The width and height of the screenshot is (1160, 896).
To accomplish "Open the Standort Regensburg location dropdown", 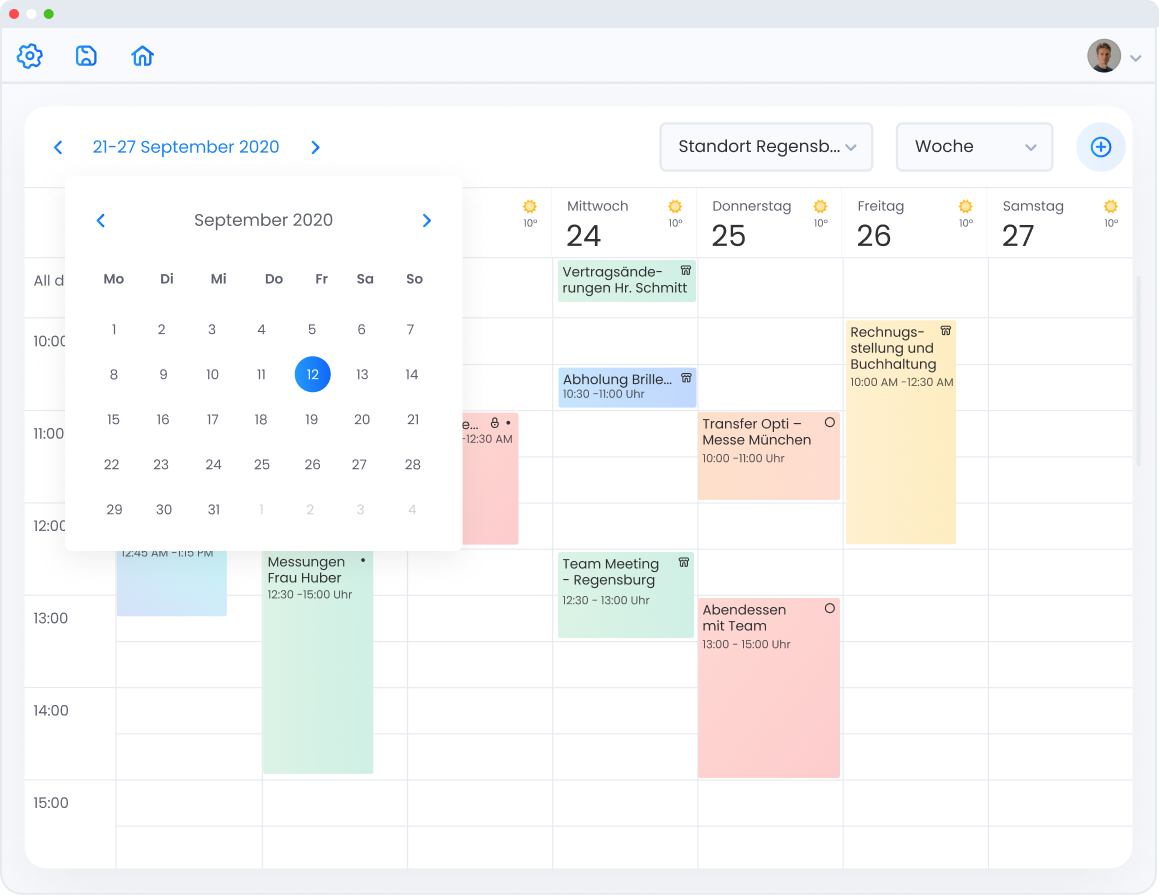I will tap(766, 146).
